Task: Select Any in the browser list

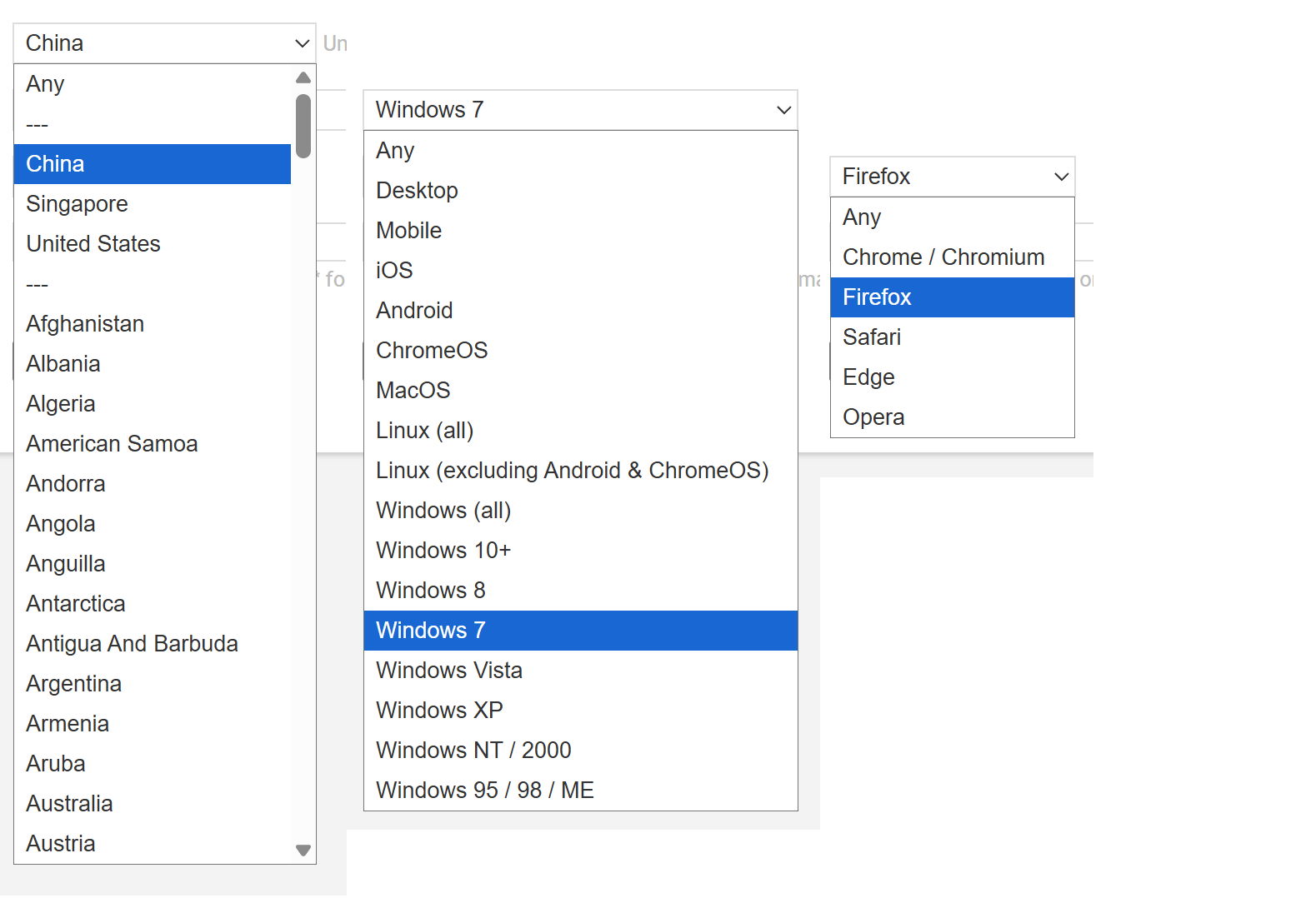Action: pos(953,217)
